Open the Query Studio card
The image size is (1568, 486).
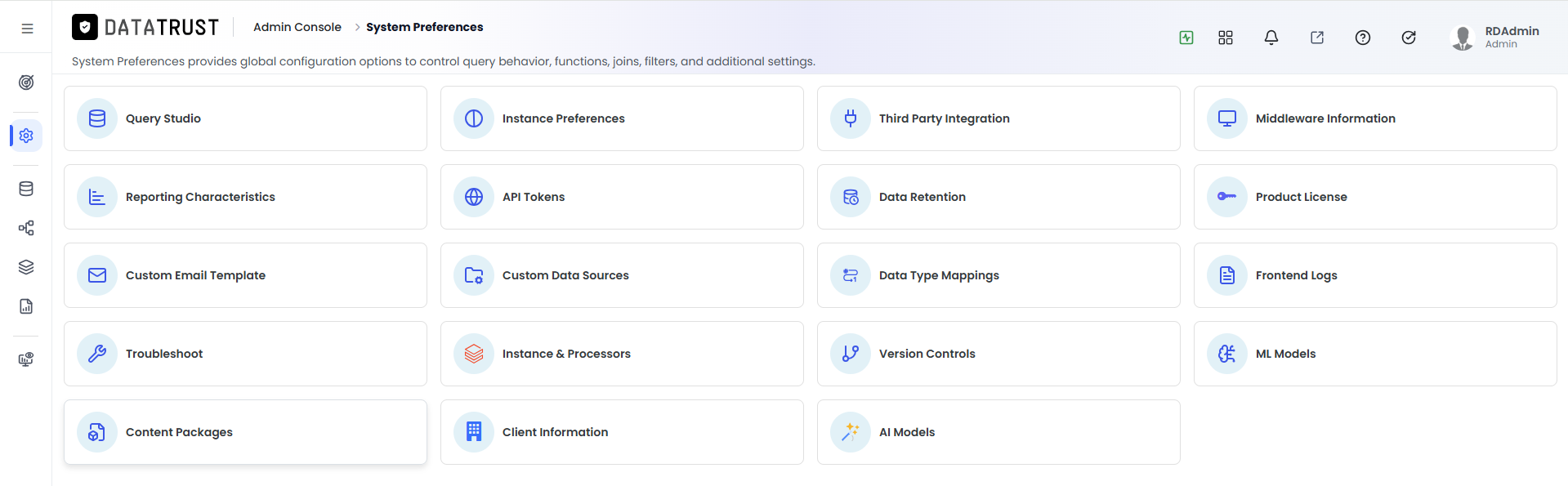pyautogui.click(x=245, y=118)
